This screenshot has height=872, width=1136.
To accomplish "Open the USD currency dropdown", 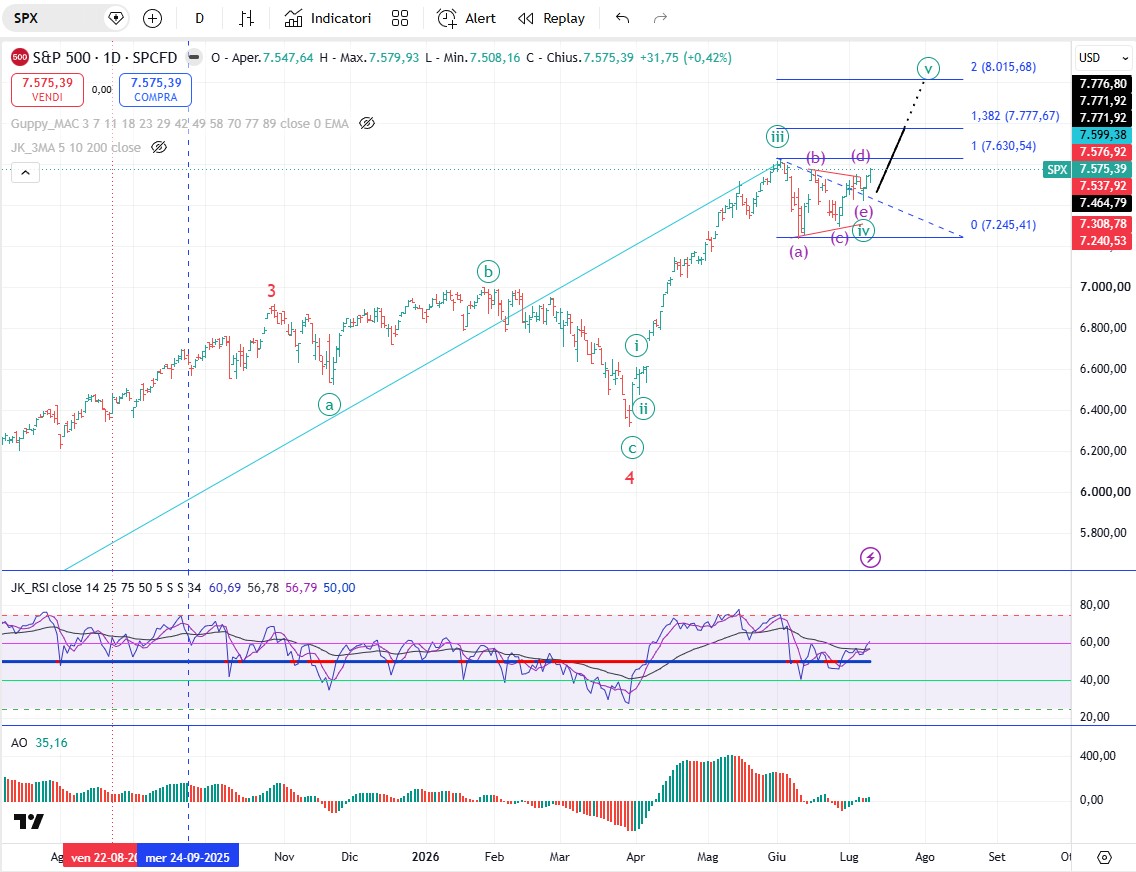I will click(x=1103, y=57).
